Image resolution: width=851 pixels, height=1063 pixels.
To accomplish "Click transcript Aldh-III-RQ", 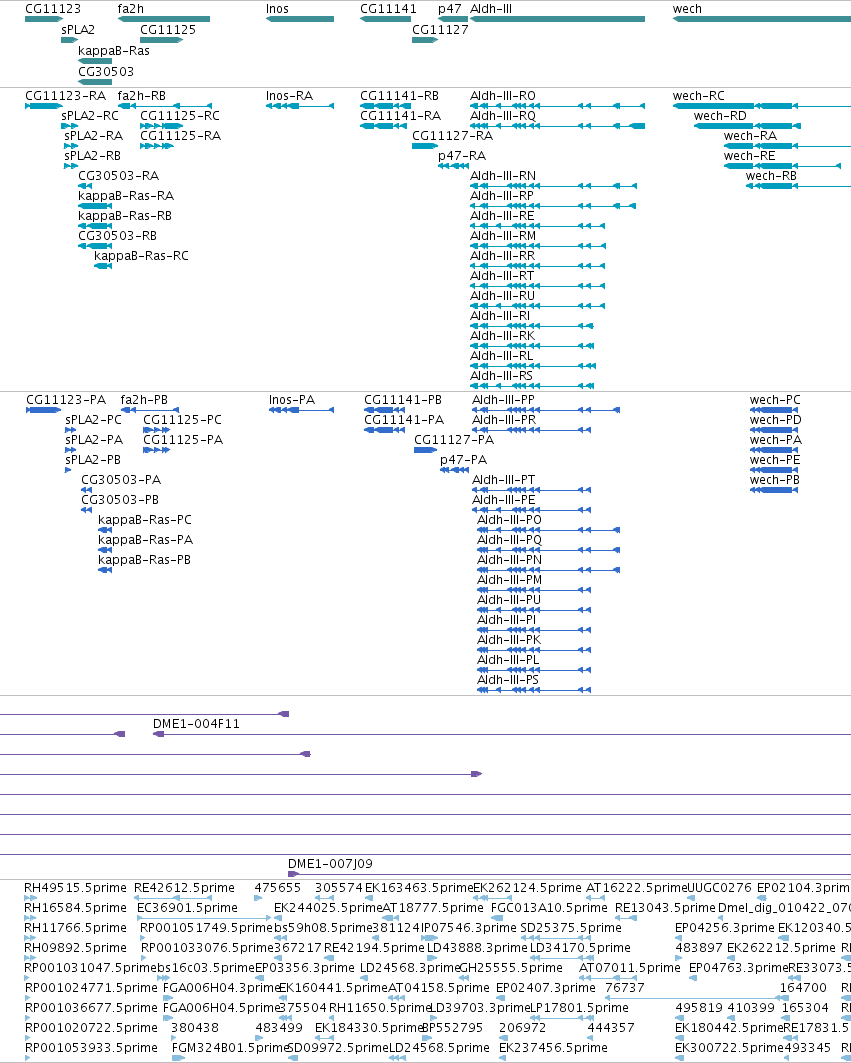I will coord(502,116).
